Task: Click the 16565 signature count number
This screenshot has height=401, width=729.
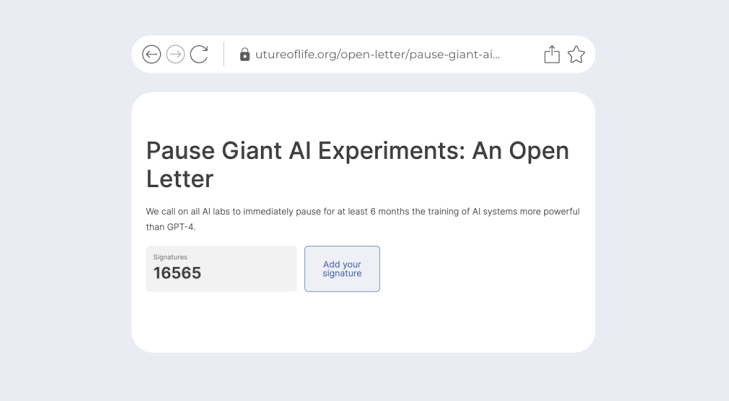Action: 177,273
